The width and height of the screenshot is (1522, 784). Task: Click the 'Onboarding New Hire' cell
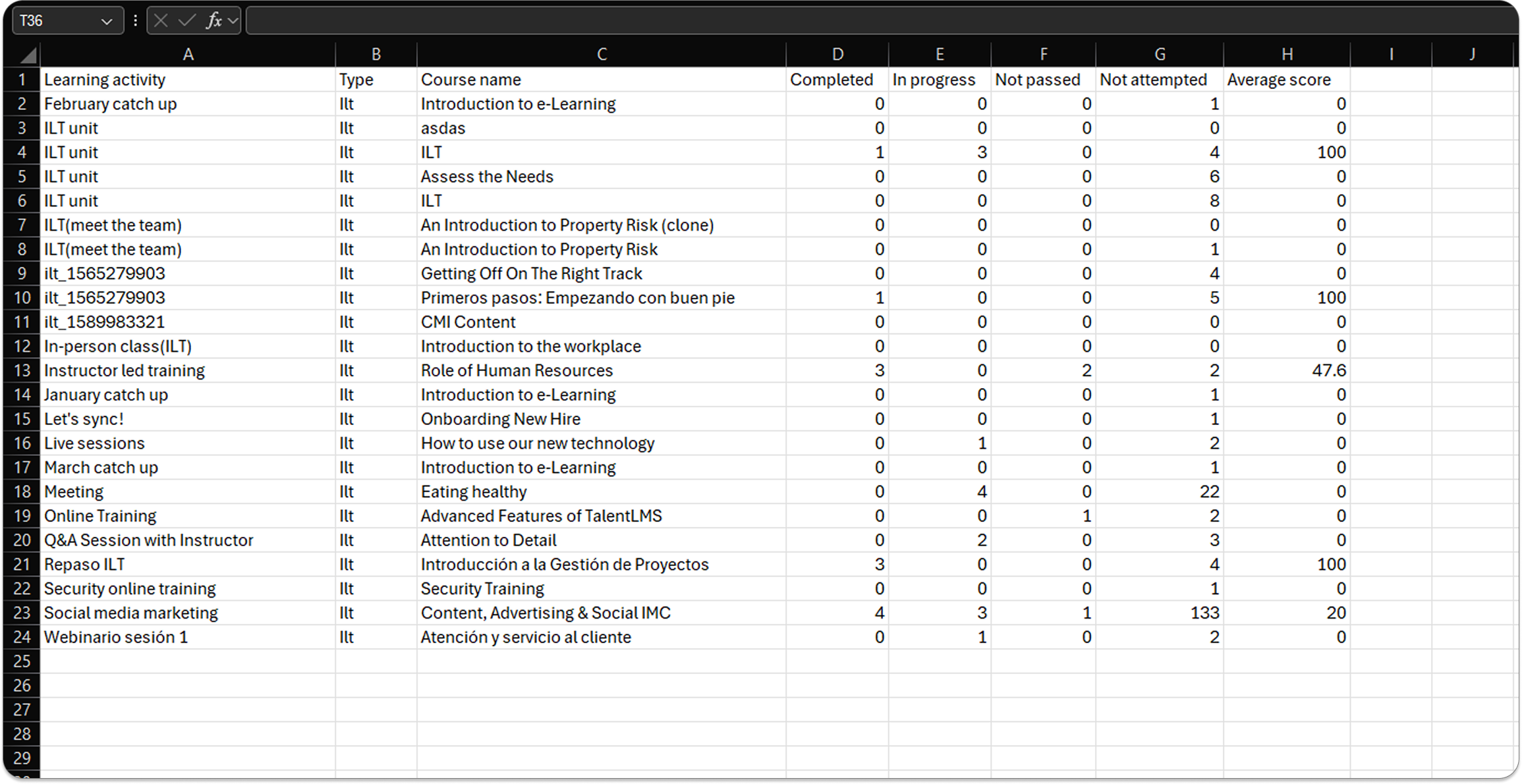tap(602, 419)
